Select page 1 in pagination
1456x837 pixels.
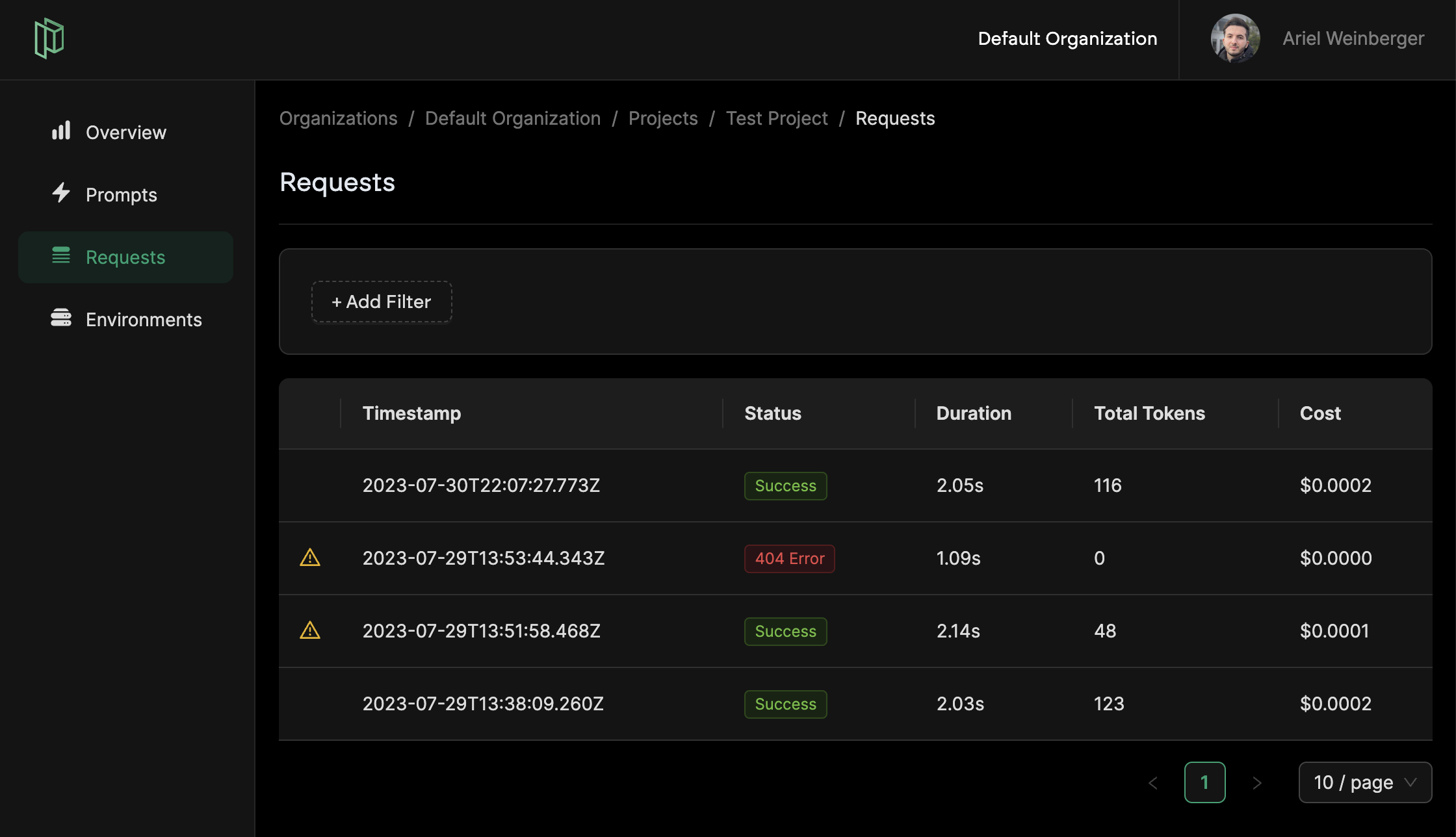tap(1204, 782)
